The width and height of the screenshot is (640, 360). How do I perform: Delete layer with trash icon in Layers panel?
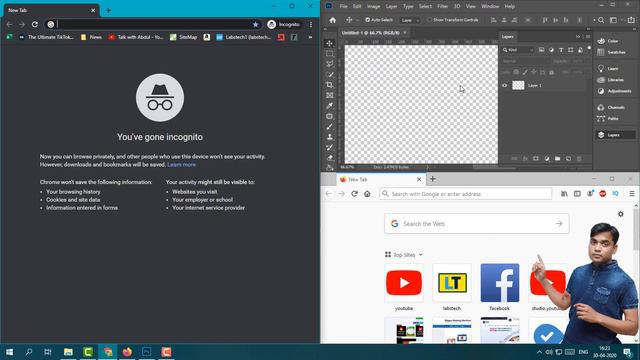tap(579, 158)
